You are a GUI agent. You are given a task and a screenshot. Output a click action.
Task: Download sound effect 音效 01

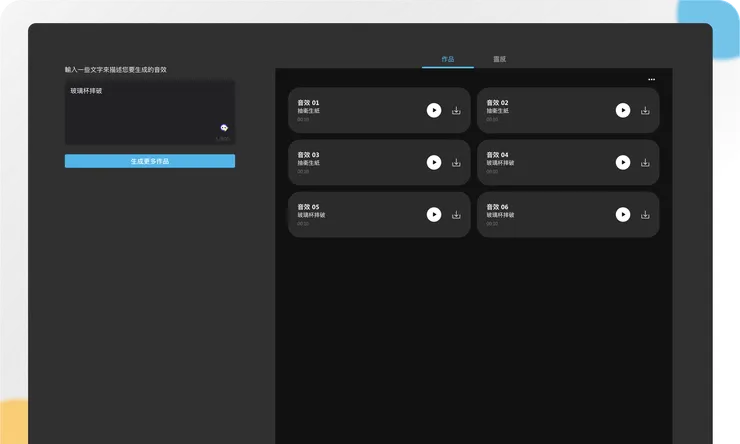pyautogui.click(x=456, y=111)
